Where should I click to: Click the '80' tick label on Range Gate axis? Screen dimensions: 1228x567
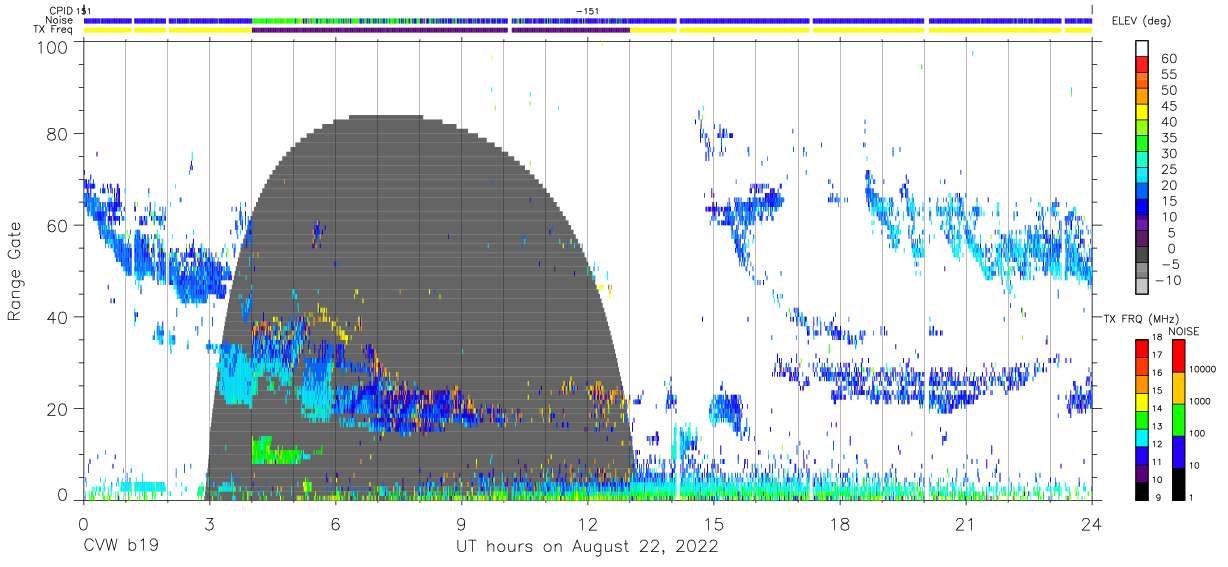click(58, 135)
